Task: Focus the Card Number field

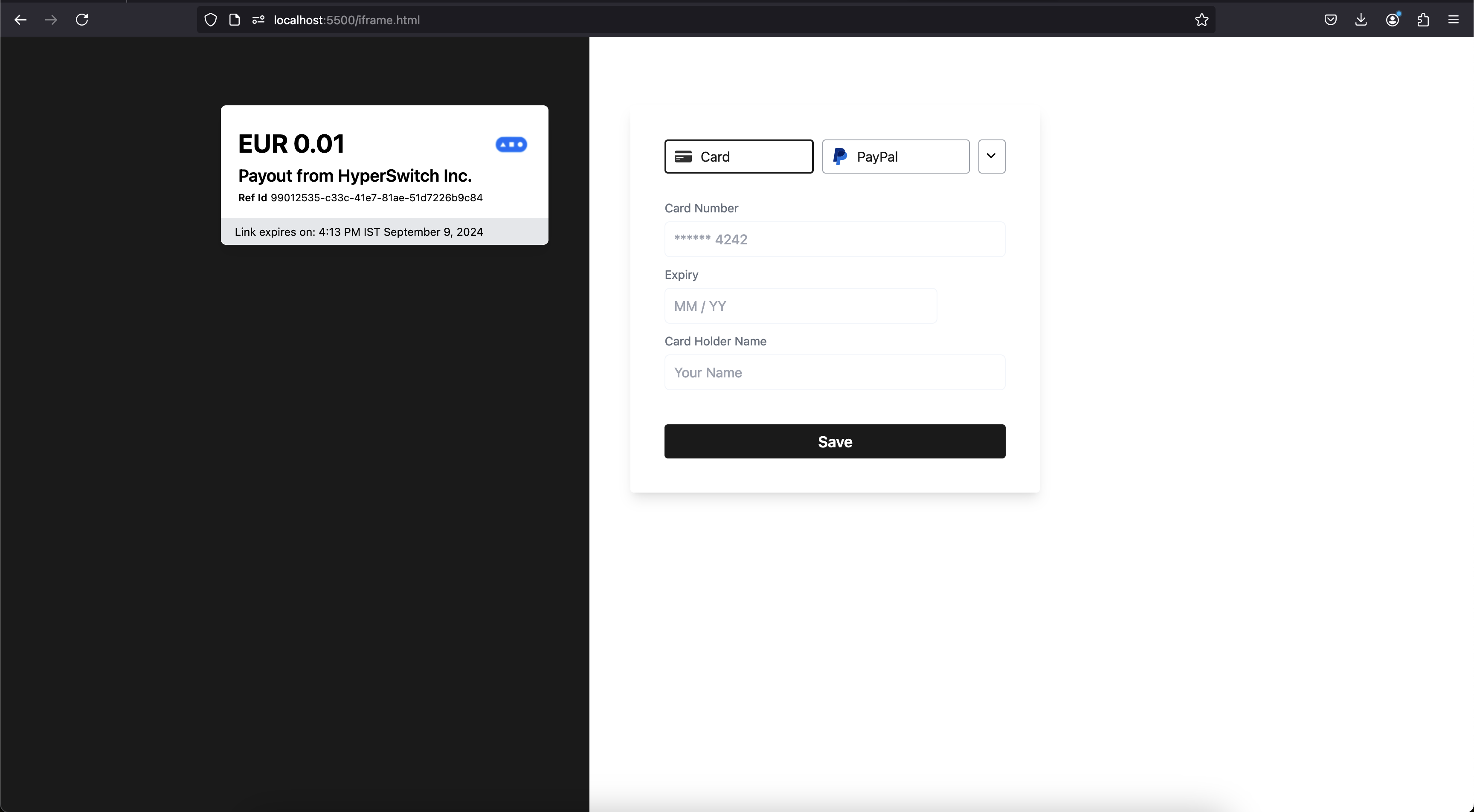Action: tap(834, 239)
